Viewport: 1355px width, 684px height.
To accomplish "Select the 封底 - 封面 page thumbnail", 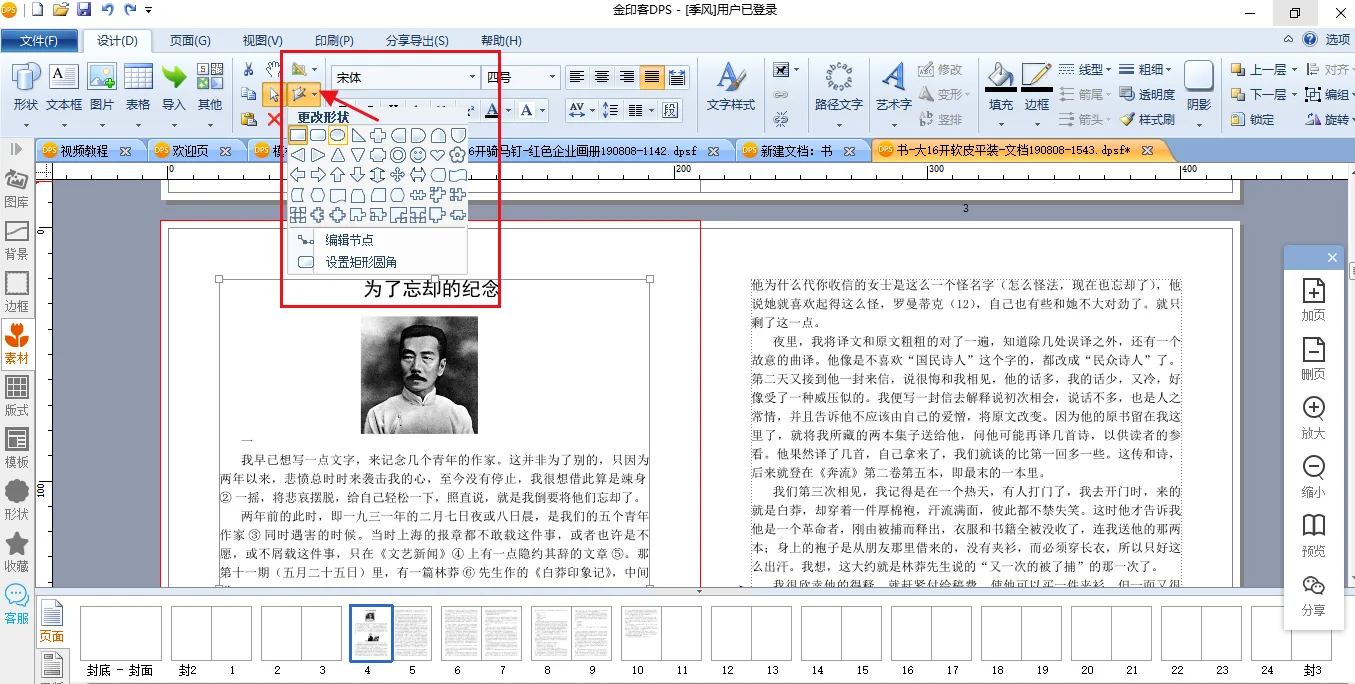I will tap(120, 633).
